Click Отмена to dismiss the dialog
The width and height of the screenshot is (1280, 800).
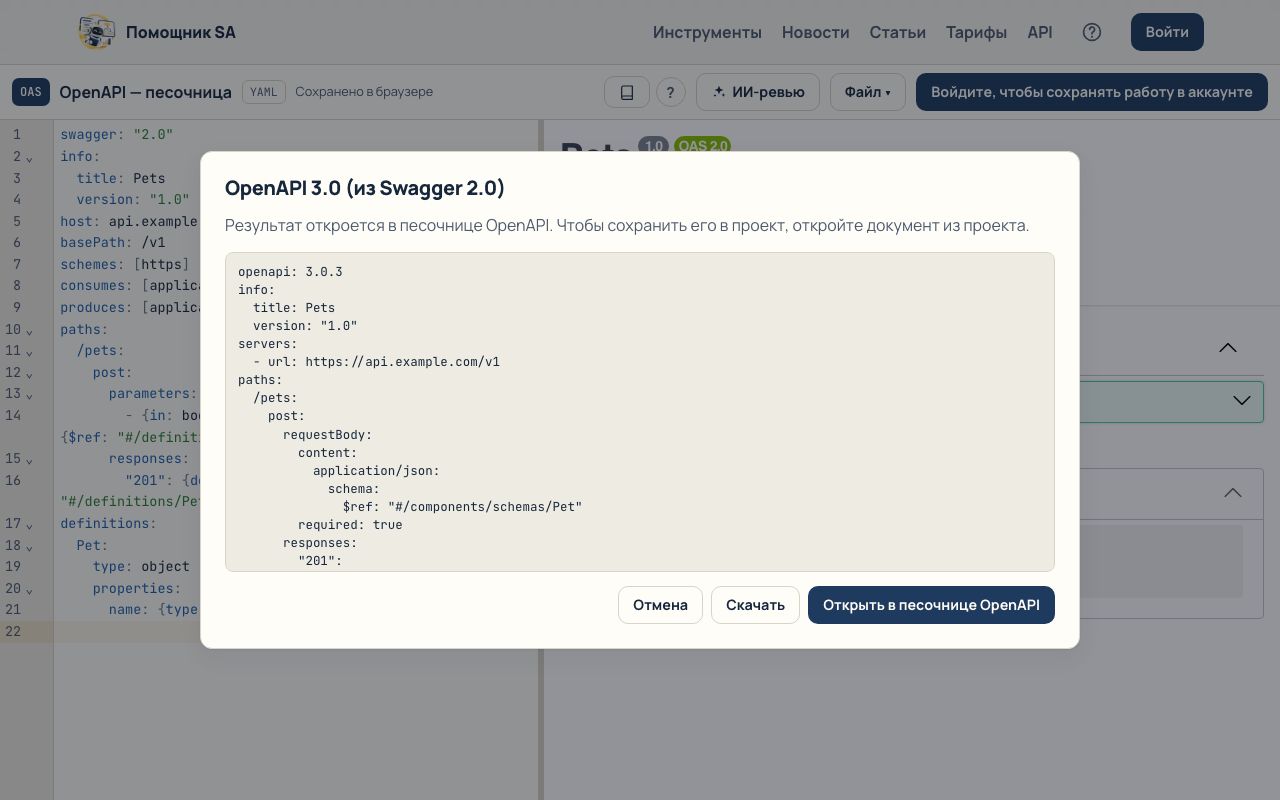pyautogui.click(x=660, y=605)
